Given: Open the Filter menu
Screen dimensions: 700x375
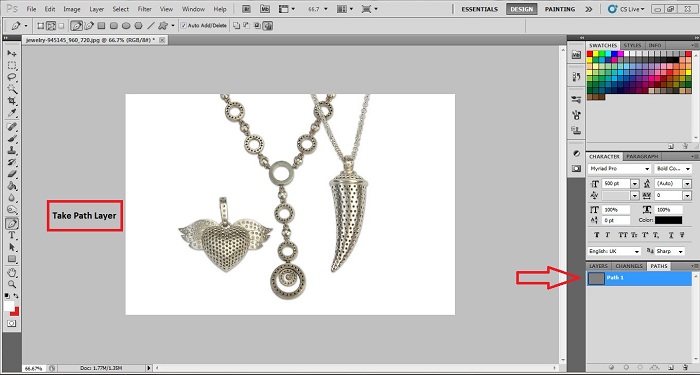Looking at the screenshot, I should [144, 9].
